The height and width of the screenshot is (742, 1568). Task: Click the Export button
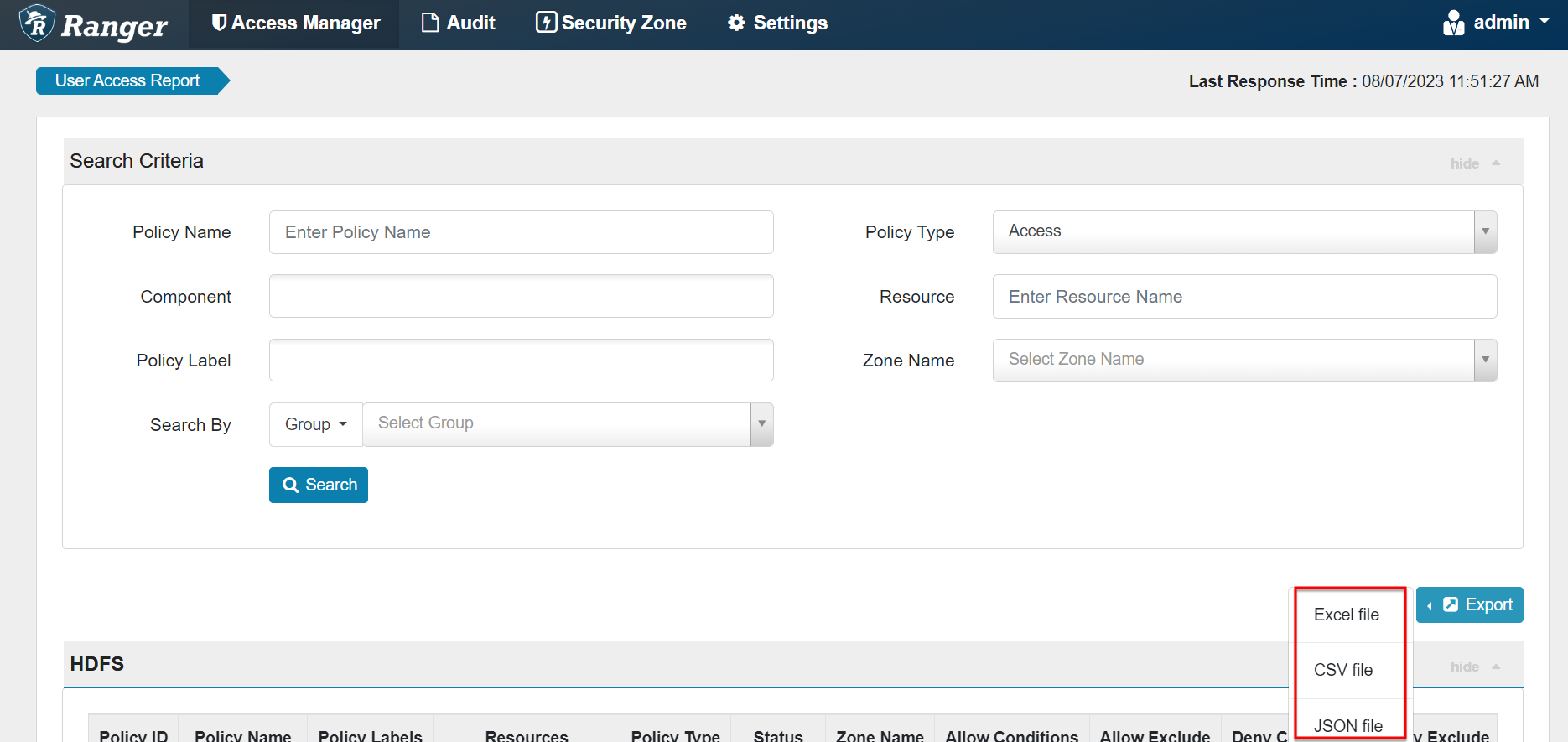tap(1469, 604)
